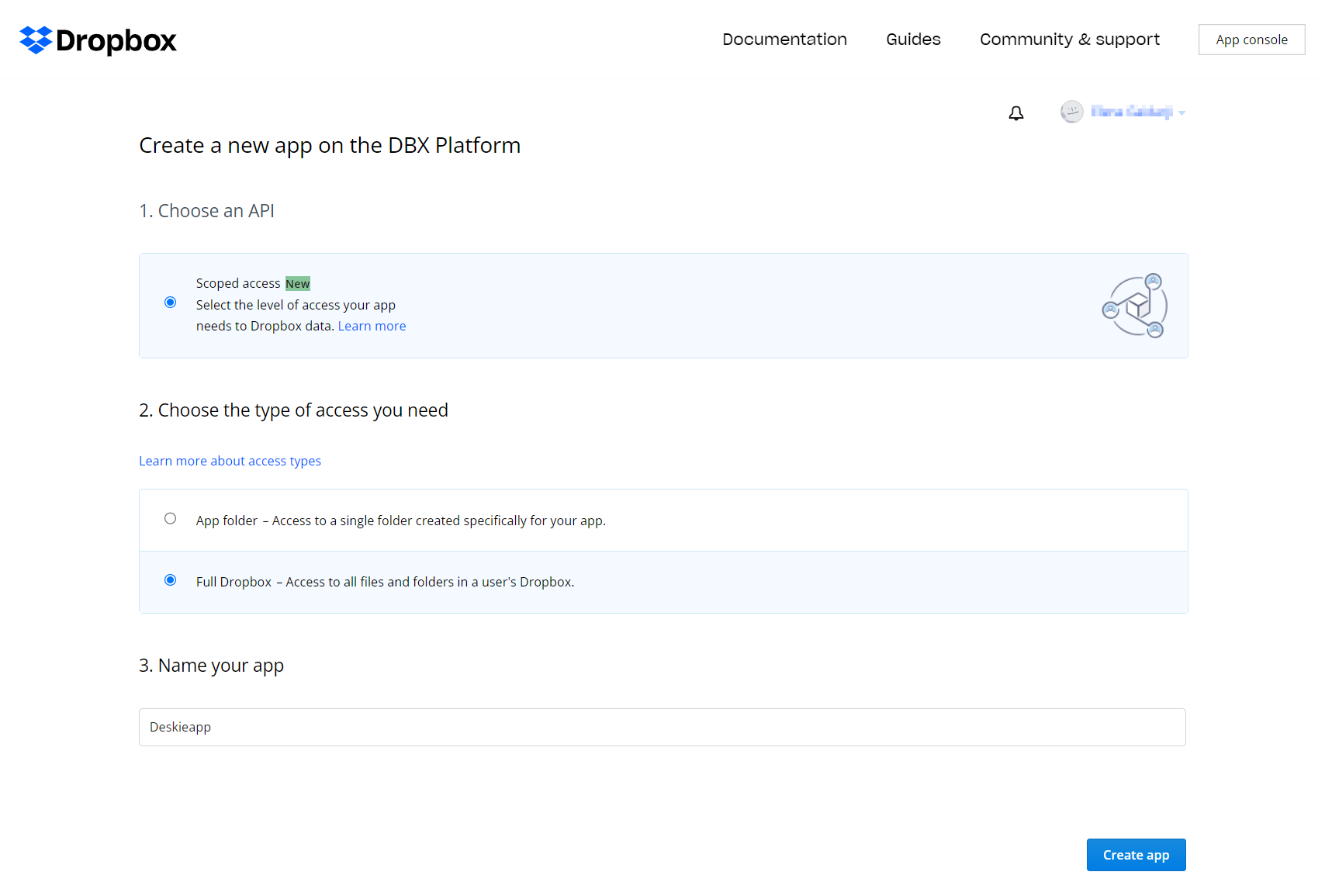Open Learn more about access types
Screen dimensions: 1325x896
(x=230, y=461)
